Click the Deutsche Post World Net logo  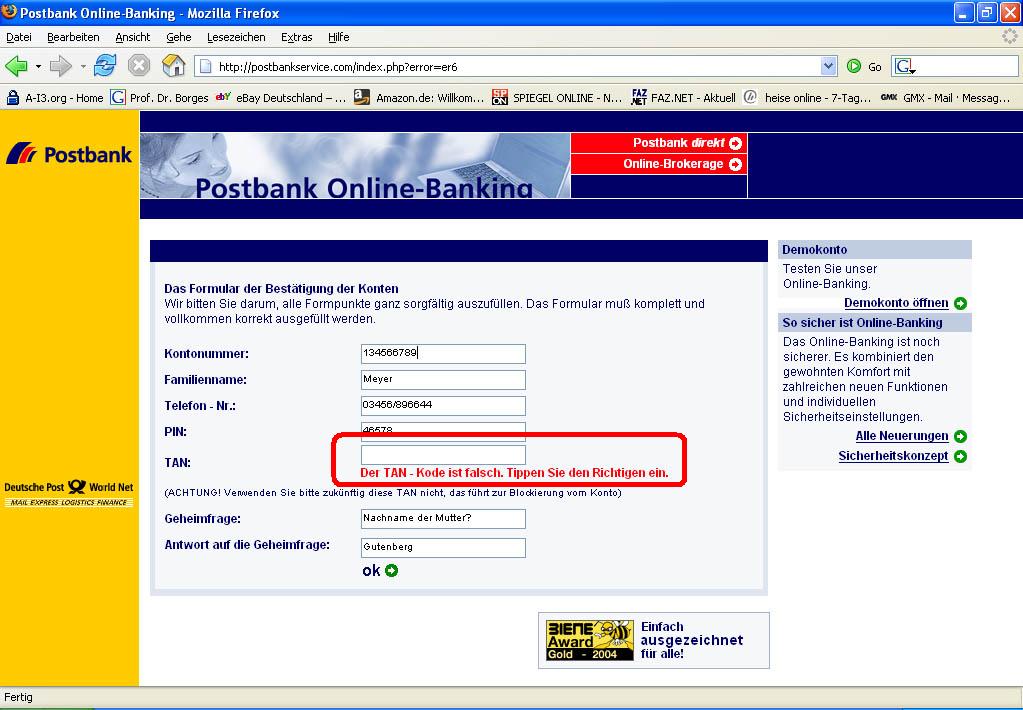coord(69,494)
